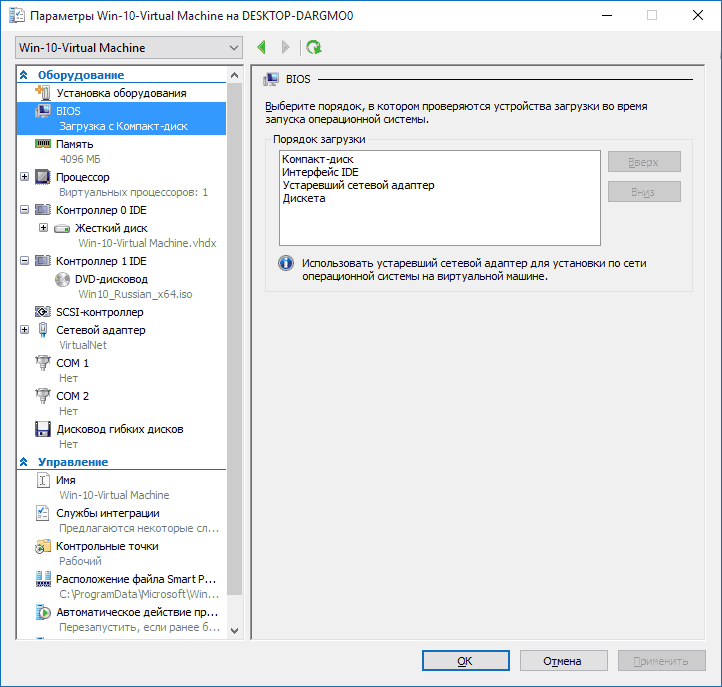Open SCSI-контроллер settings item
Screen dimensions: 722x687
(x=99, y=312)
